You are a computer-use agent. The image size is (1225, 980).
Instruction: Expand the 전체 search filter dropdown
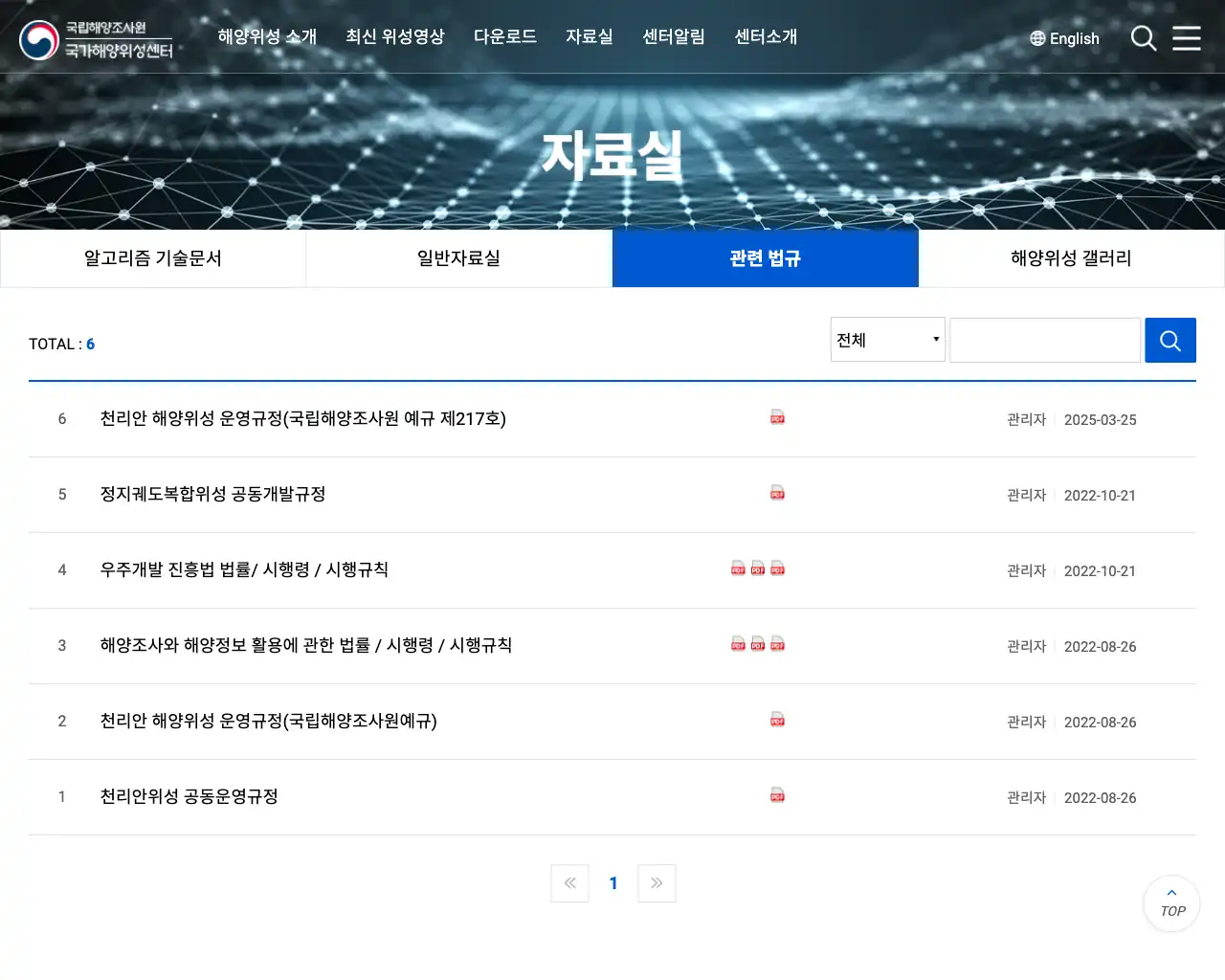pyautogui.click(x=887, y=340)
